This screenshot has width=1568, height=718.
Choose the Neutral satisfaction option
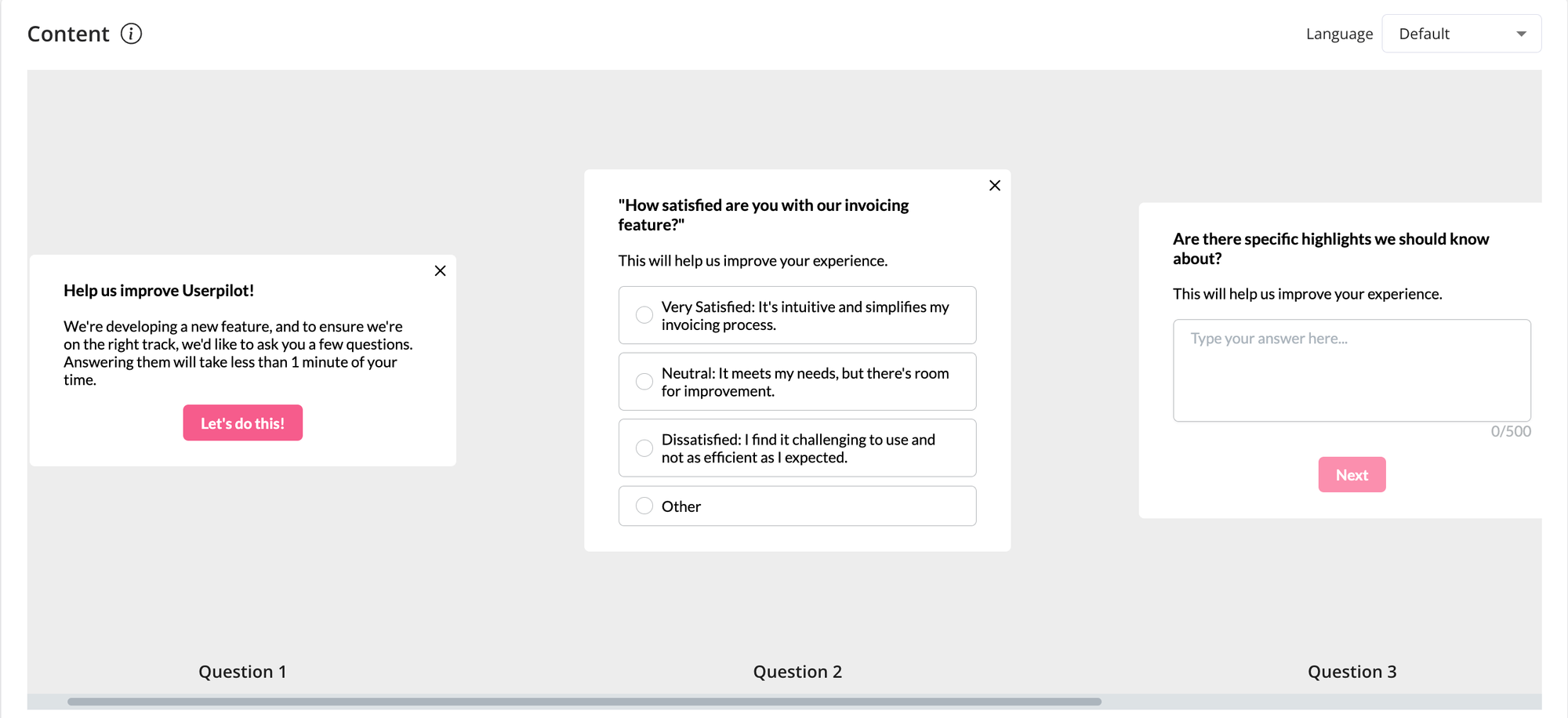click(644, 382)
